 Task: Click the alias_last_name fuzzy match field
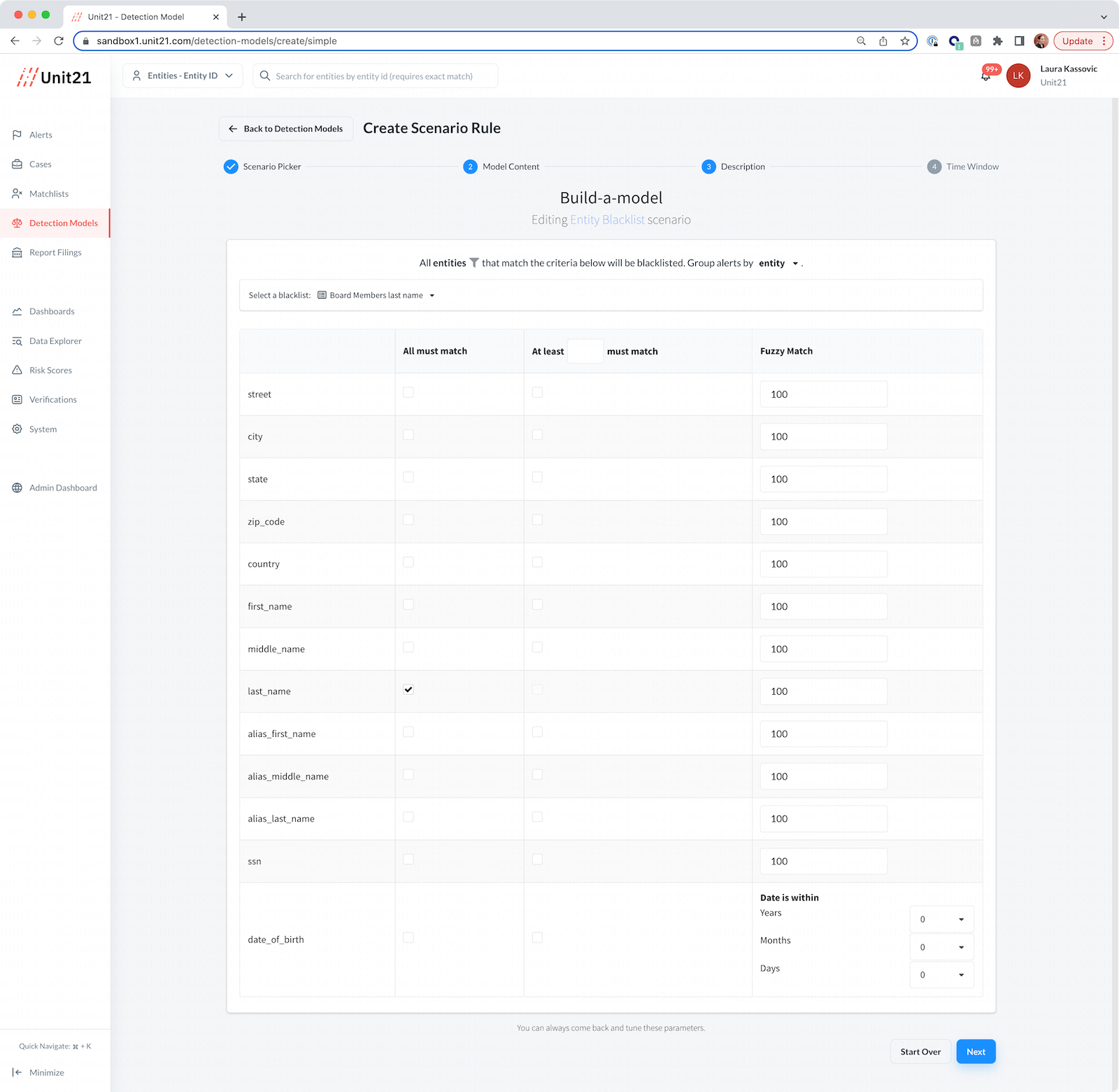click(x=824, y=819)
